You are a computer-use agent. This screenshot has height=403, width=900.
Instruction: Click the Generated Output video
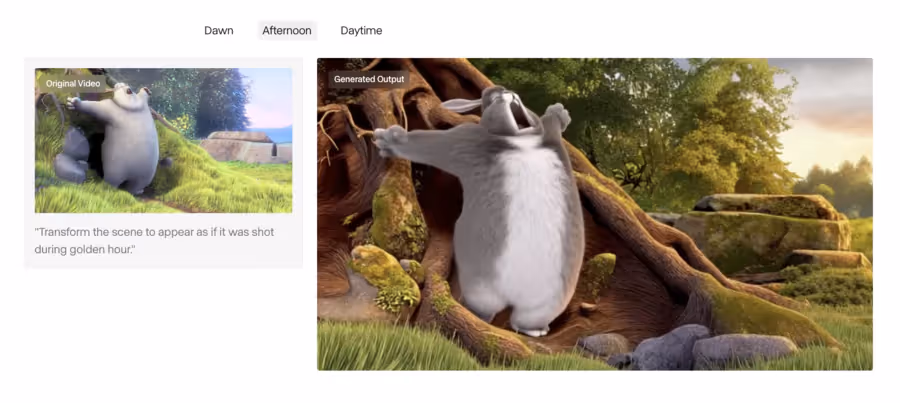coord(595,214)
